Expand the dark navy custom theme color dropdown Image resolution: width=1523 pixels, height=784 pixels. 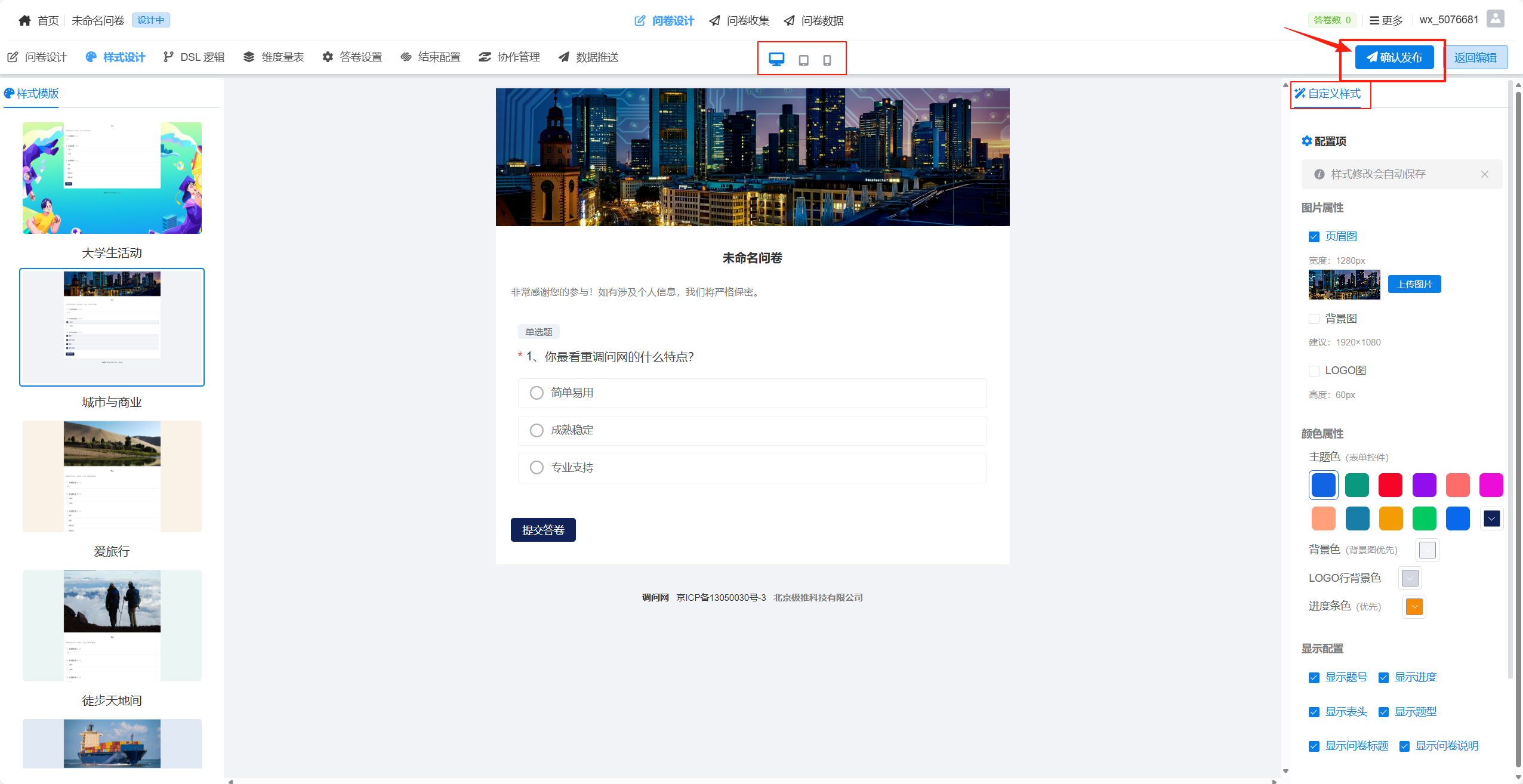click(1491, 519)
